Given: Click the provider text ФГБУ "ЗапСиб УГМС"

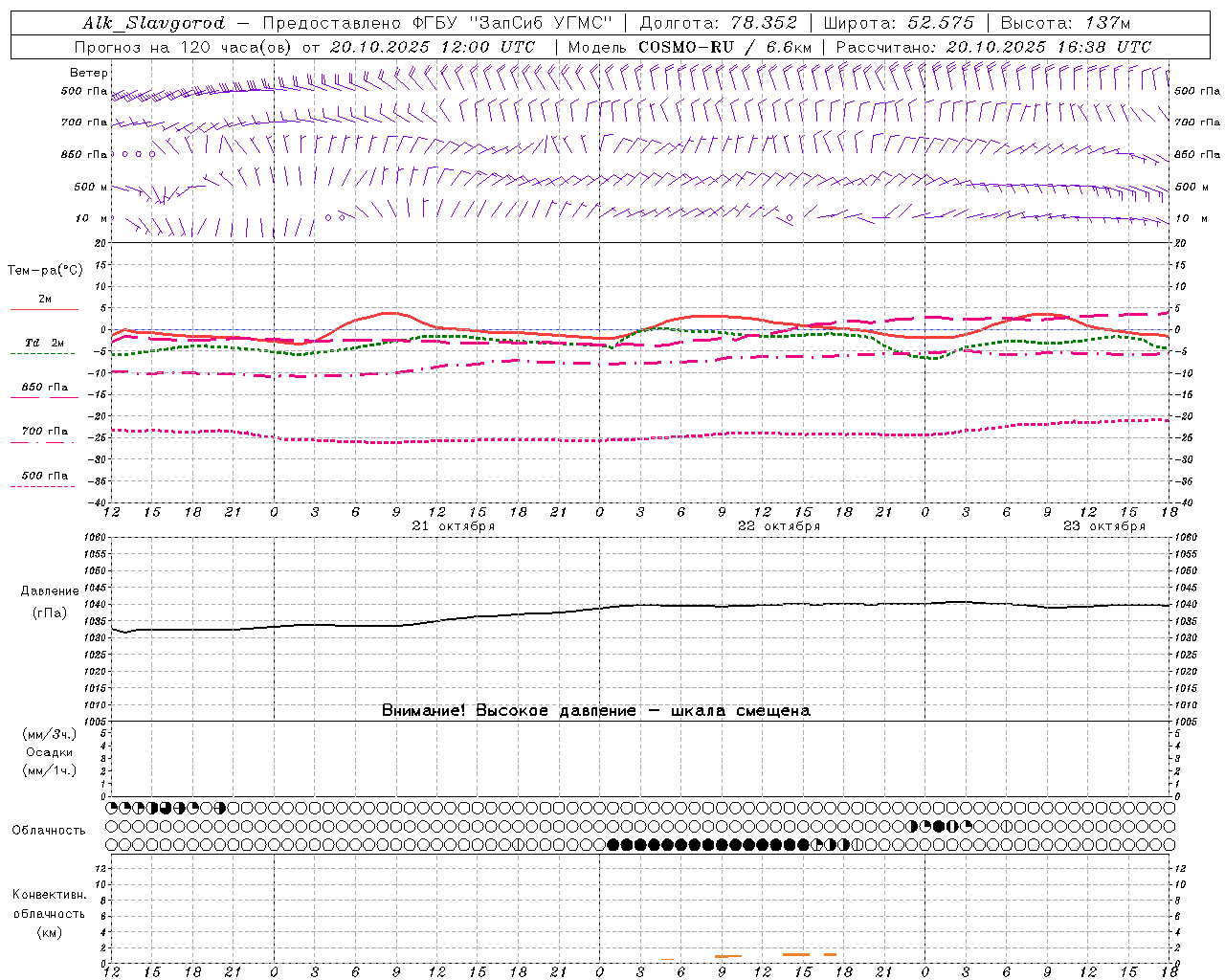Looking at the screenshot, I should point(510,23).
